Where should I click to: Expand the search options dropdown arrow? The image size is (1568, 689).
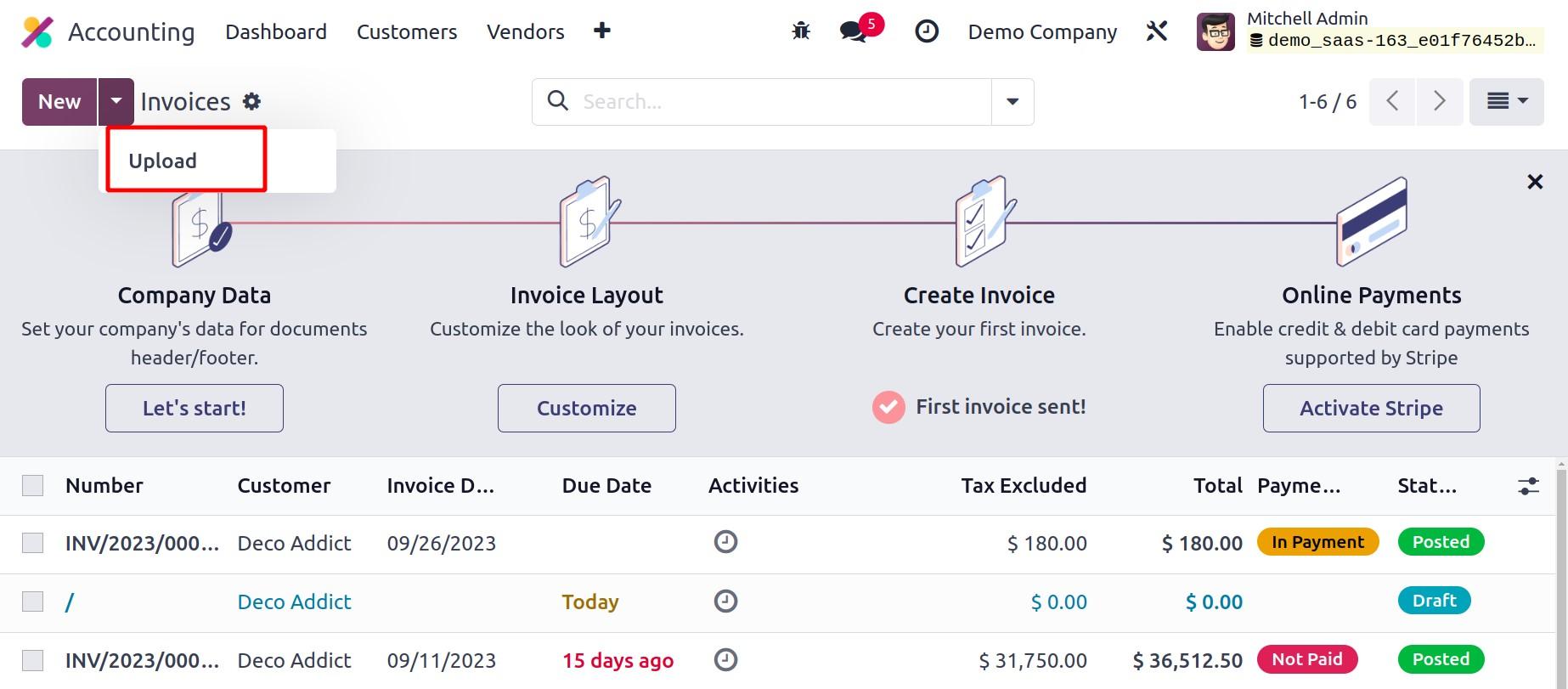pos(1012,102)
